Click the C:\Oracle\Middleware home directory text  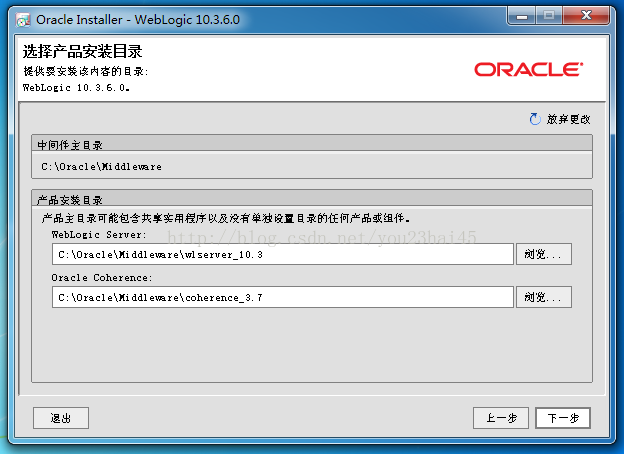point(101,166)
